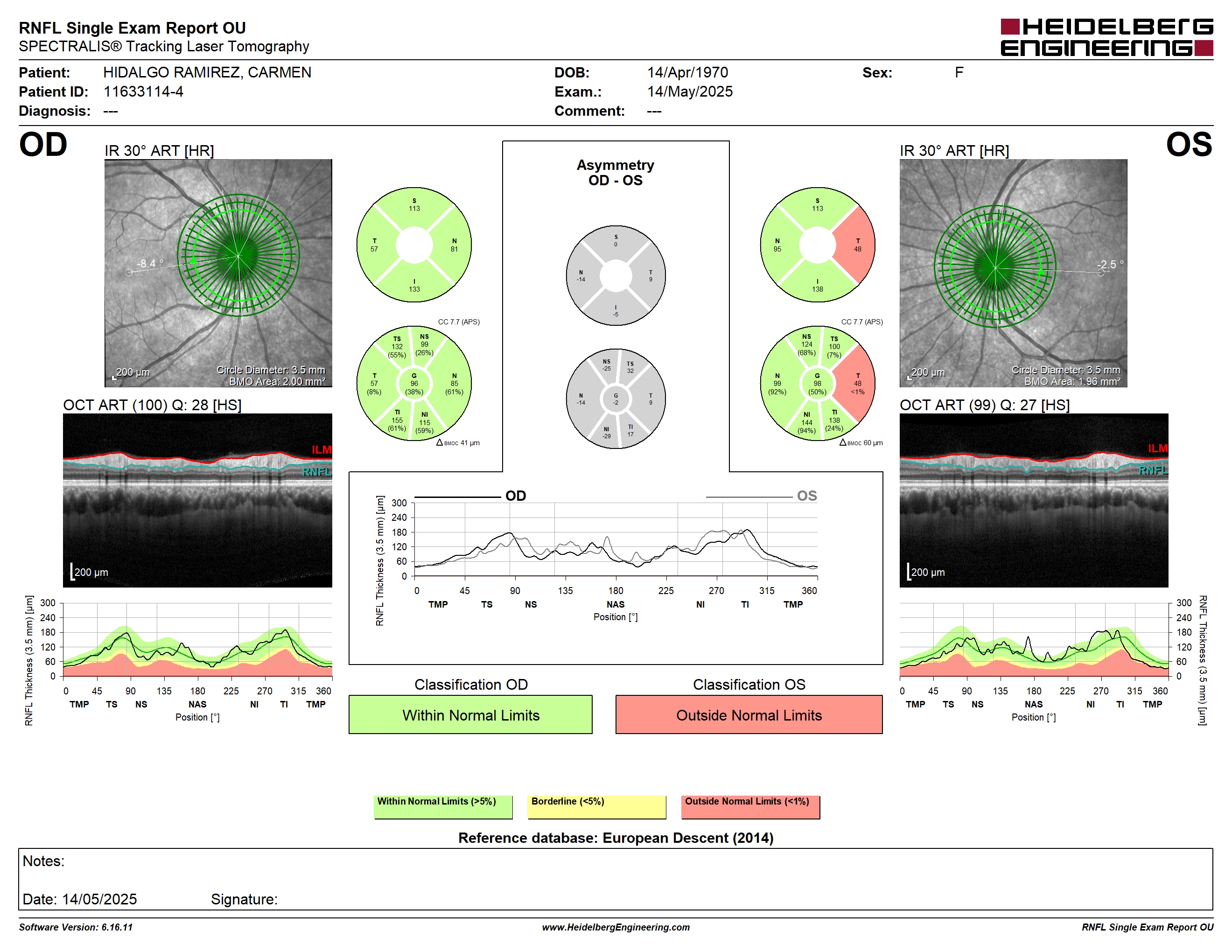Image resolution: width=1232 pixels, height=952 pixels.
Task: Click OS sector chart NI value 144
Action: pyautogui.click(x=807, y=422)
